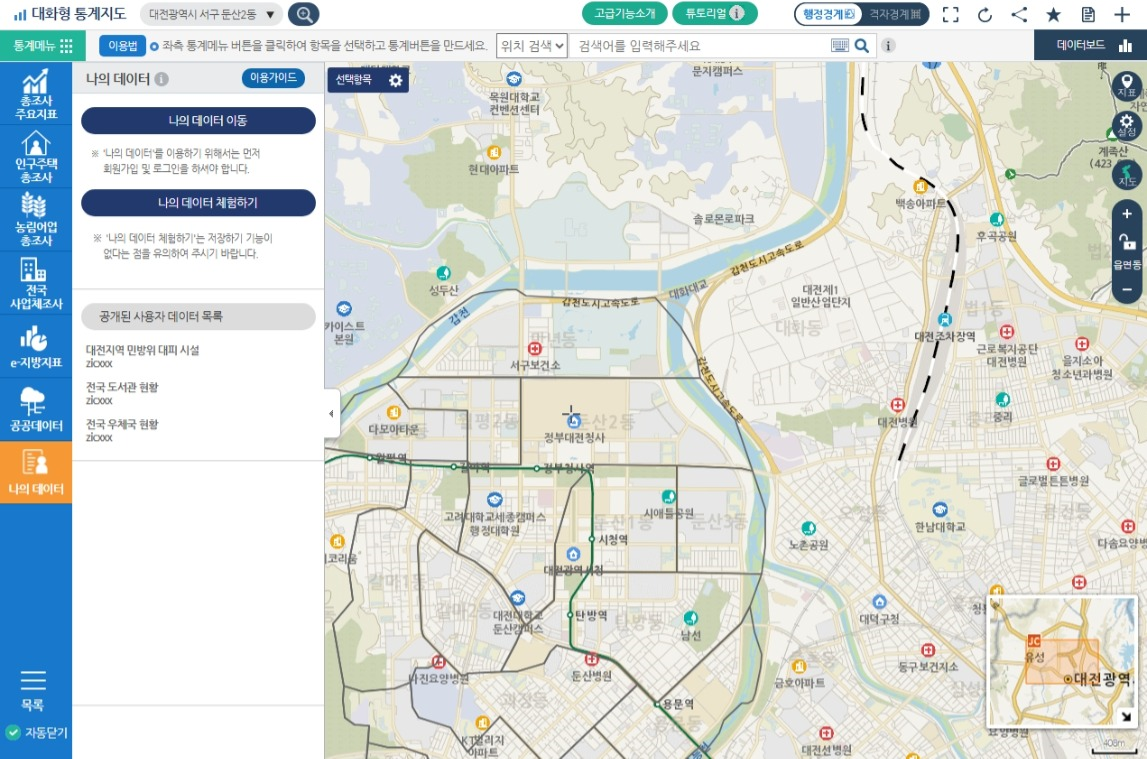This screenshot has width=1147, height=759.
Task: Click the plus icon in top bar
Action: [1122, 15]
